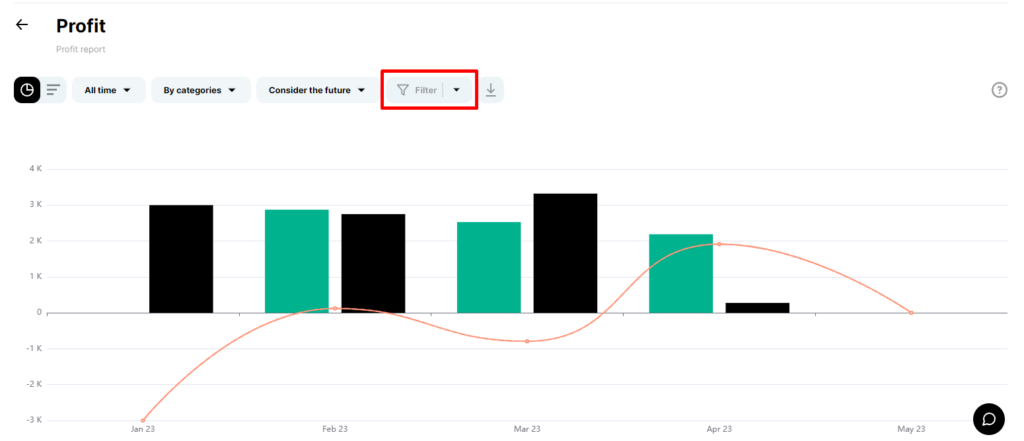Viewport: 1024px width, 441px height.
Task: Click the Filter funnel button
Action: (417, 90)
